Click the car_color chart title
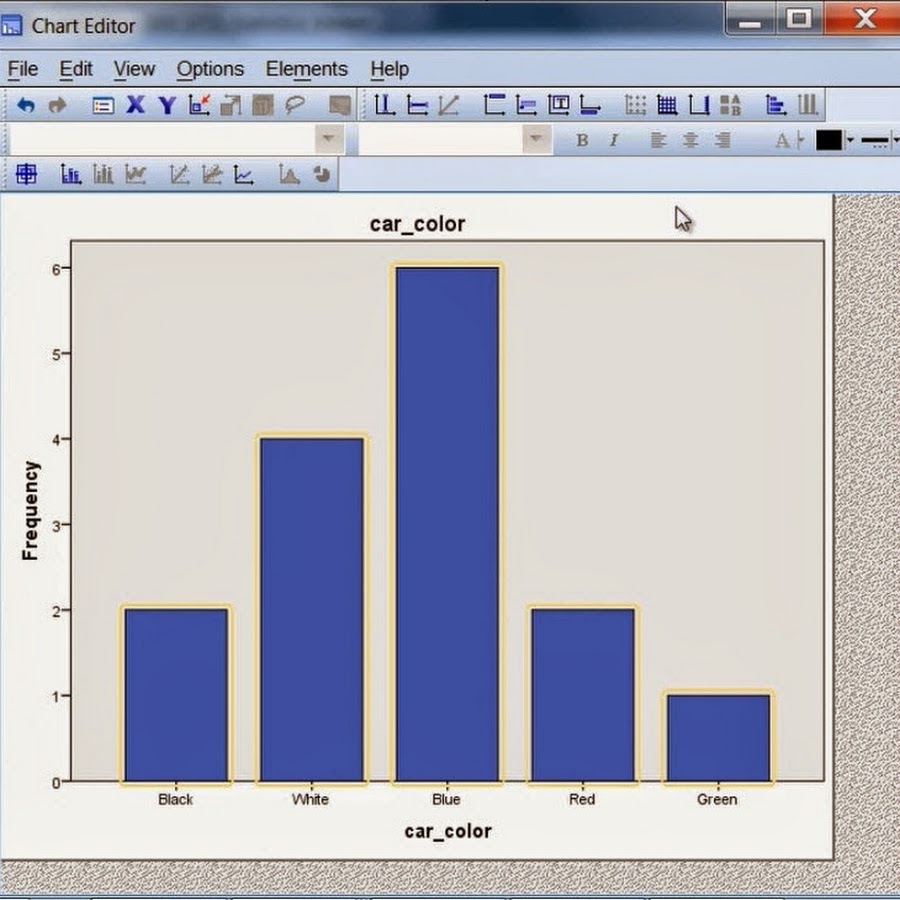900x900 pixels. (x=417, y=224)
